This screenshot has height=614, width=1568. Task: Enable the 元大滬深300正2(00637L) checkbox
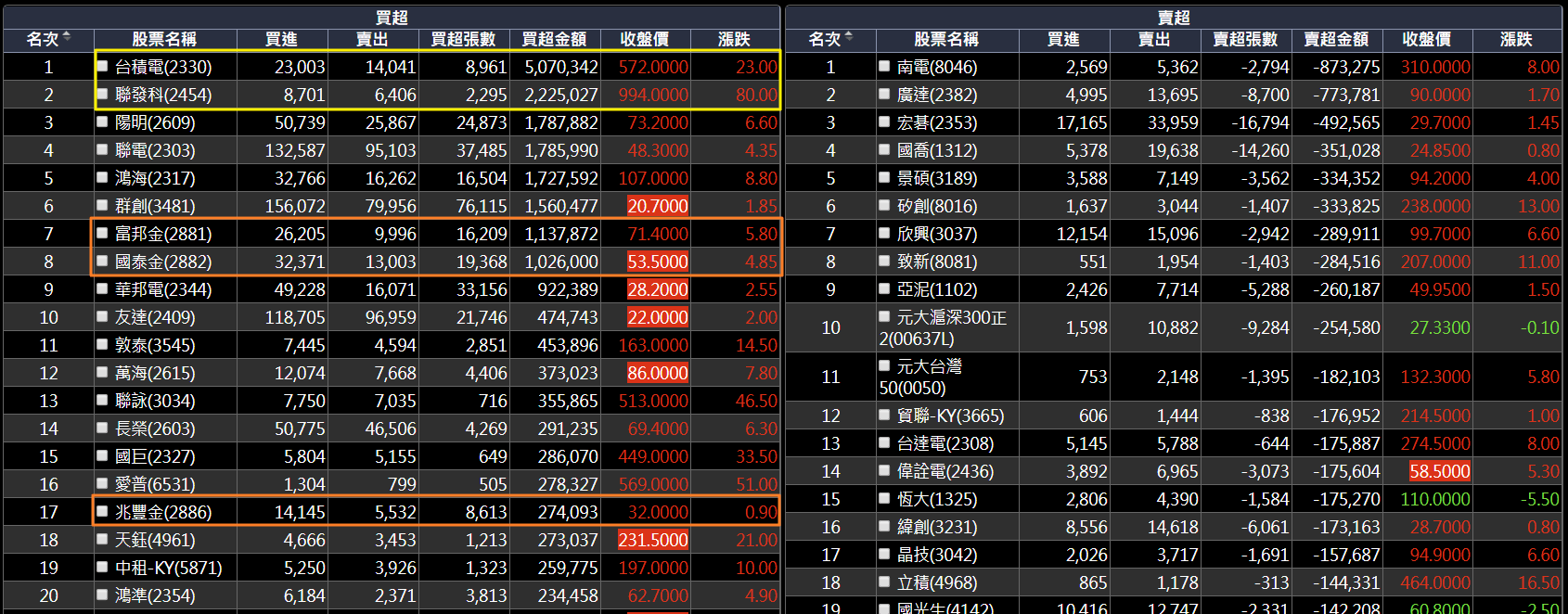(x=885, y=316)
